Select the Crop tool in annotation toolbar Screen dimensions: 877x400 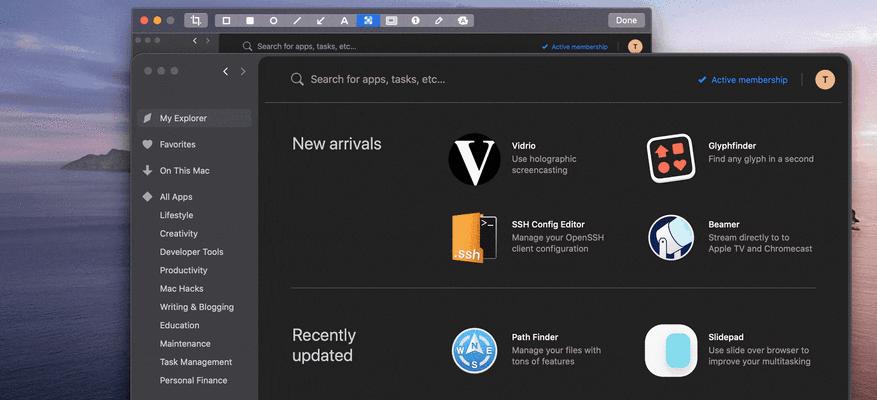[196, 21]
